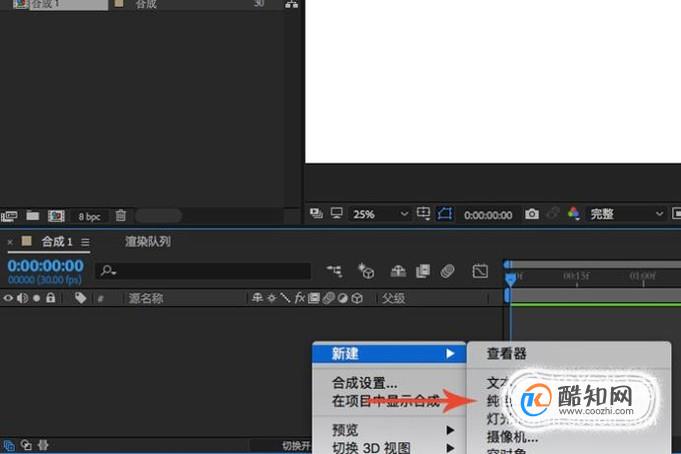Click the trash delete icon in project panel
Screen dimensions: 681x454
click(x=121, y=215)
